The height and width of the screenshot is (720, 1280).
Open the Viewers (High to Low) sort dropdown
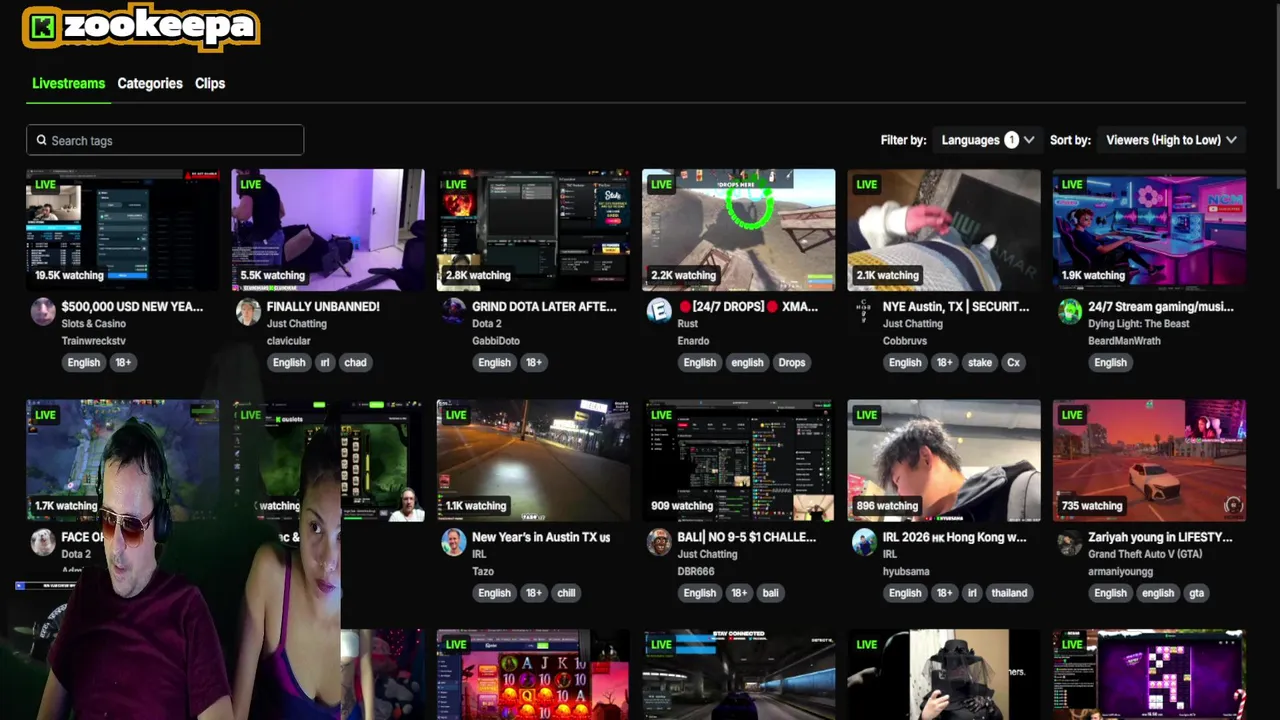1171,140
